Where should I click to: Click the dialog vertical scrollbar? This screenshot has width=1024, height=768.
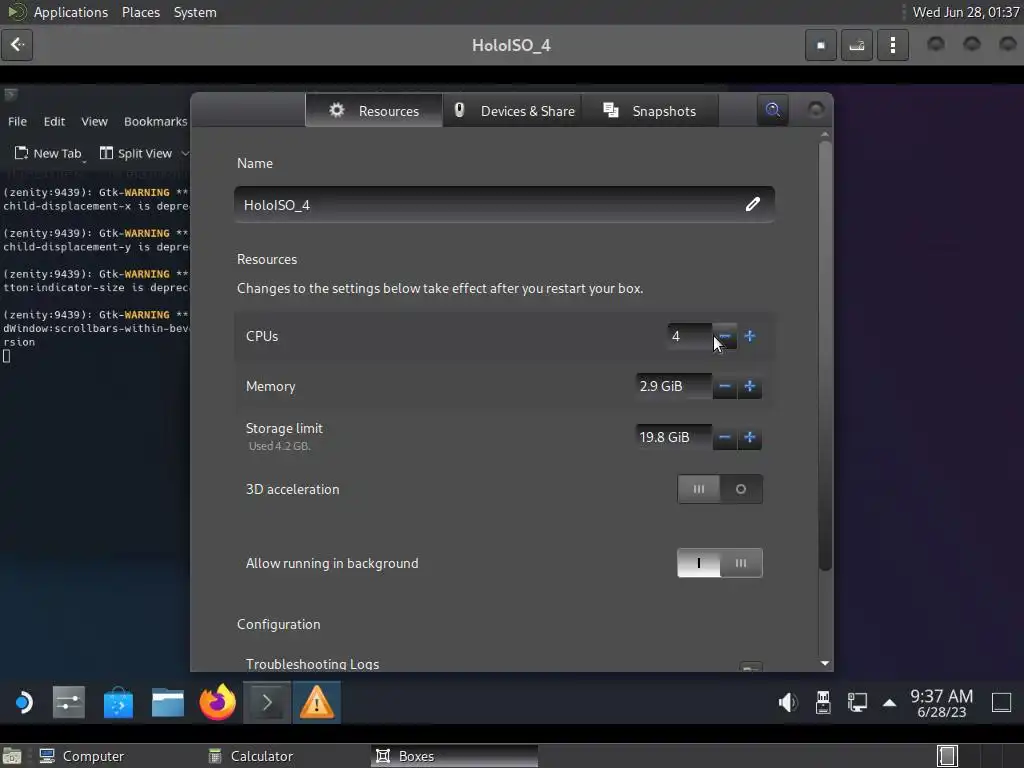825,356
